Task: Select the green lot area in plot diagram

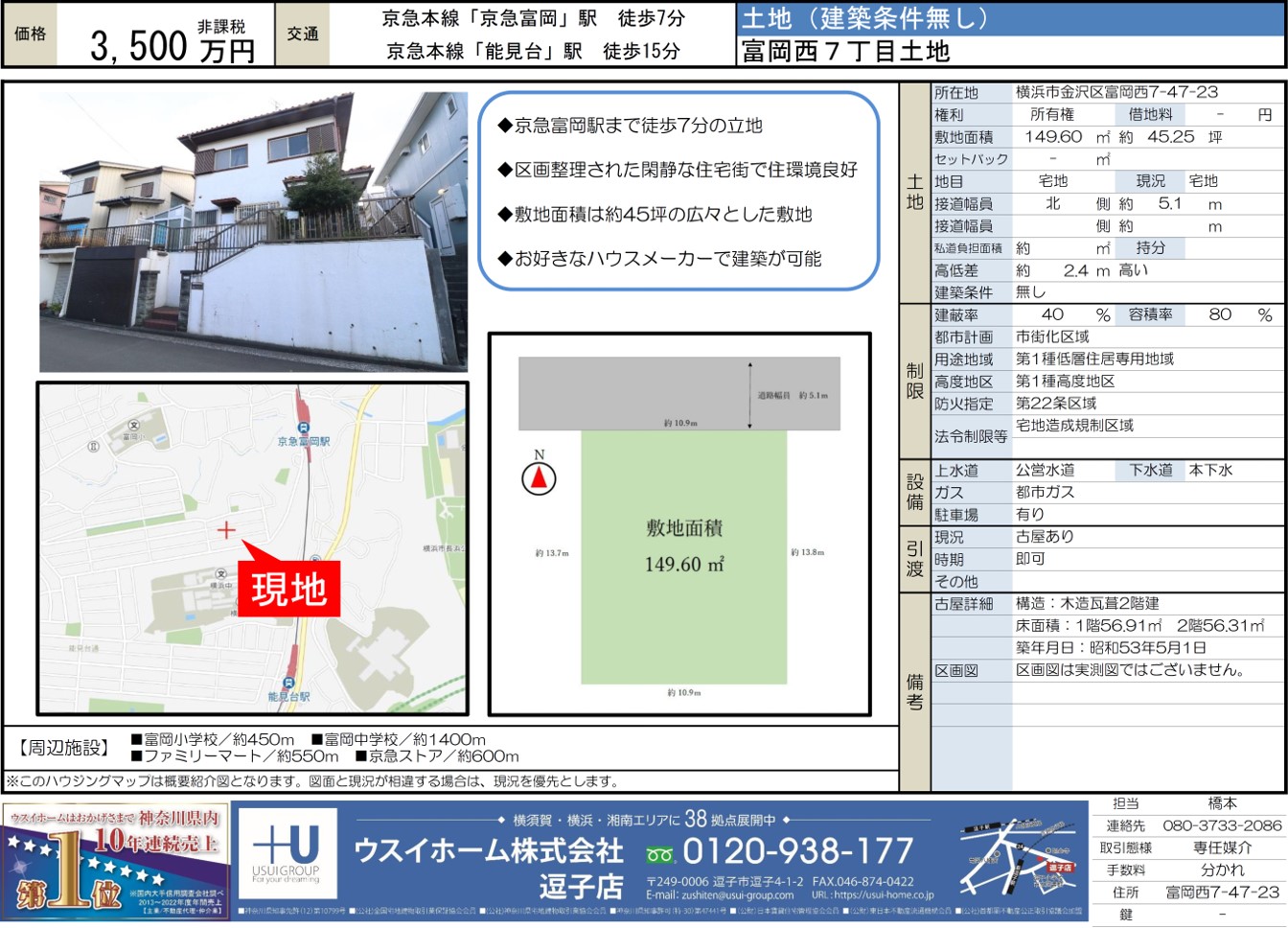Action: [683, 556]
